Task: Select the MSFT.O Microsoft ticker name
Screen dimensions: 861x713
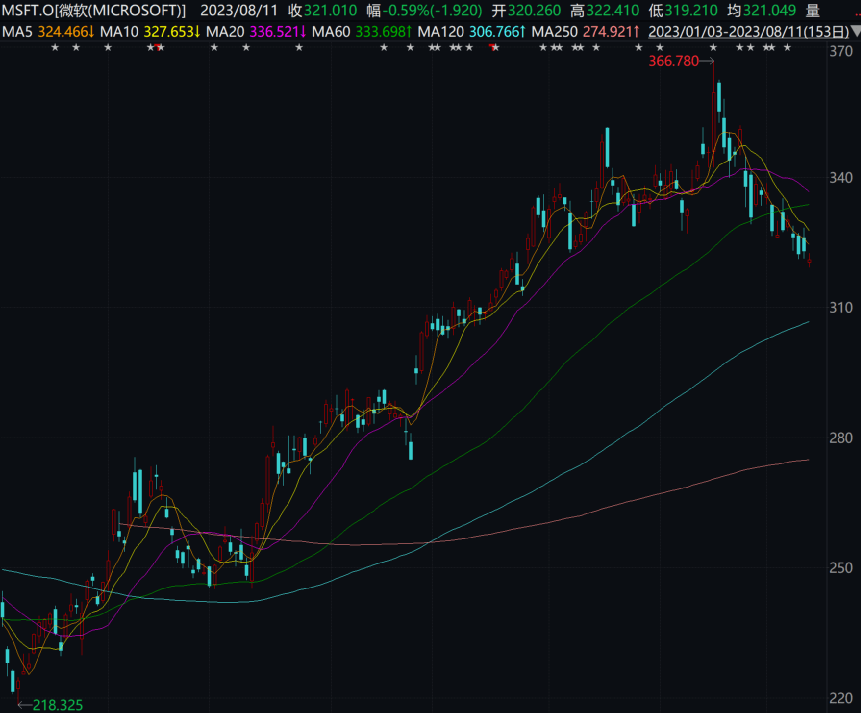Action: (94, 11)
